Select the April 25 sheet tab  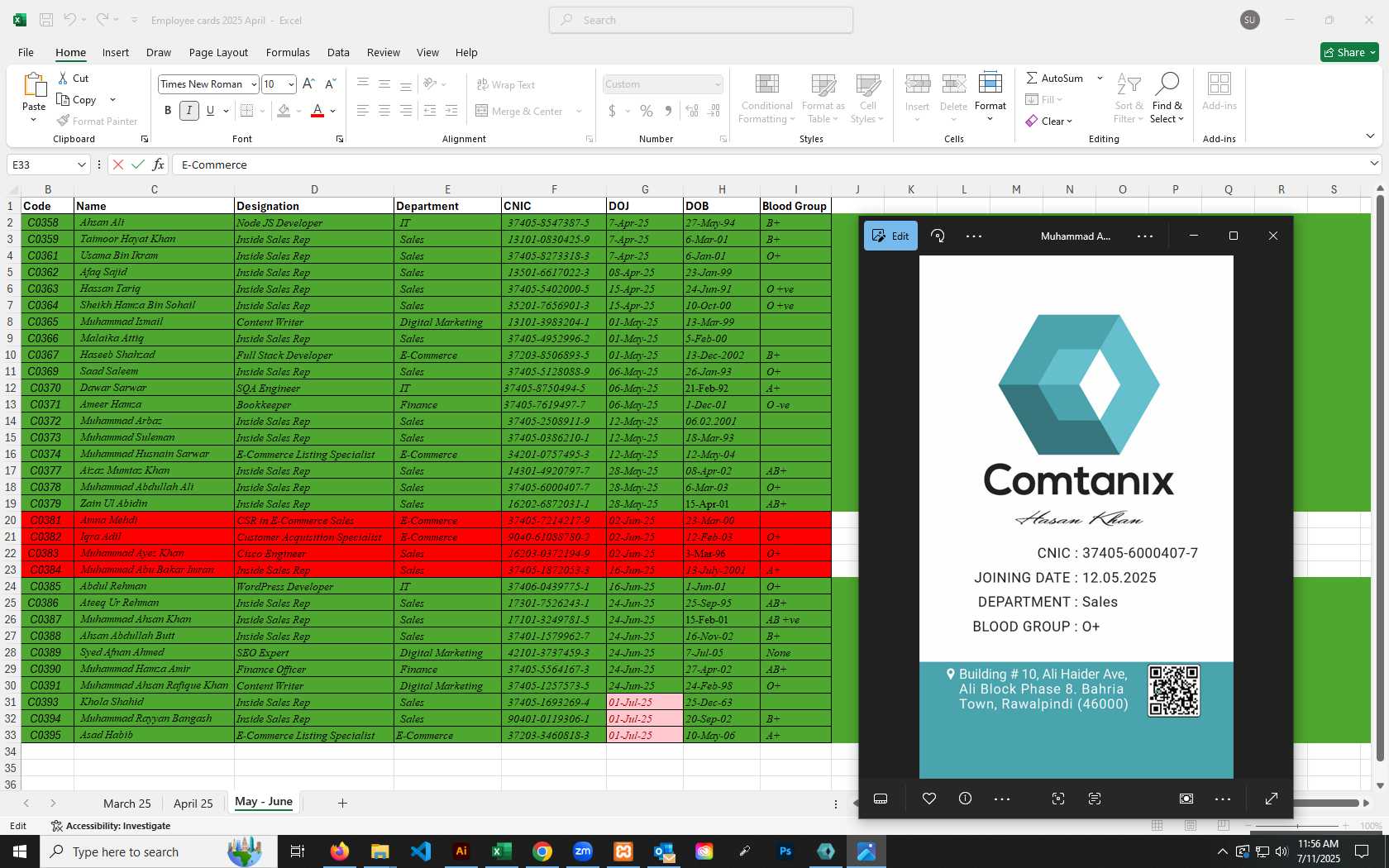pyautogui.click(x=193, y=804)
